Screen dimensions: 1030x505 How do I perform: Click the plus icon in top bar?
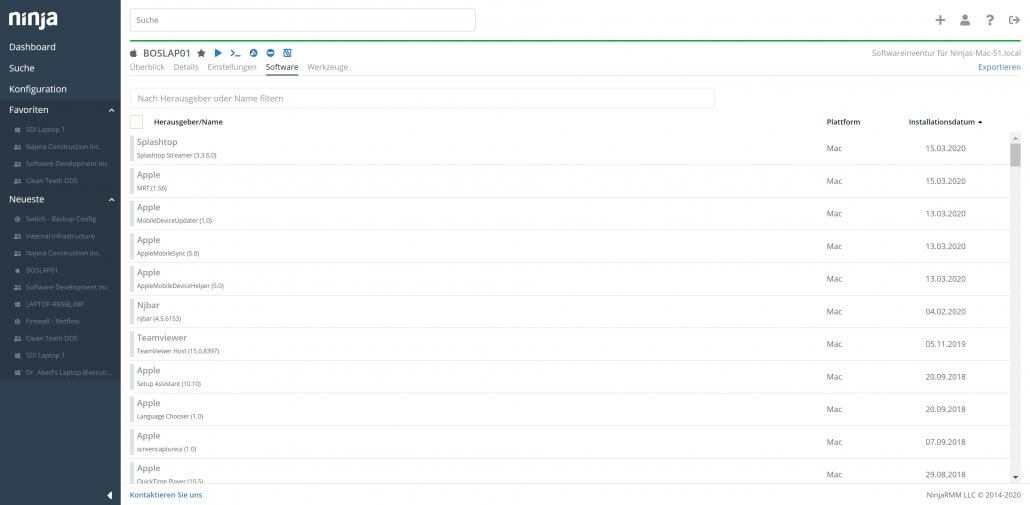[940, 20]
